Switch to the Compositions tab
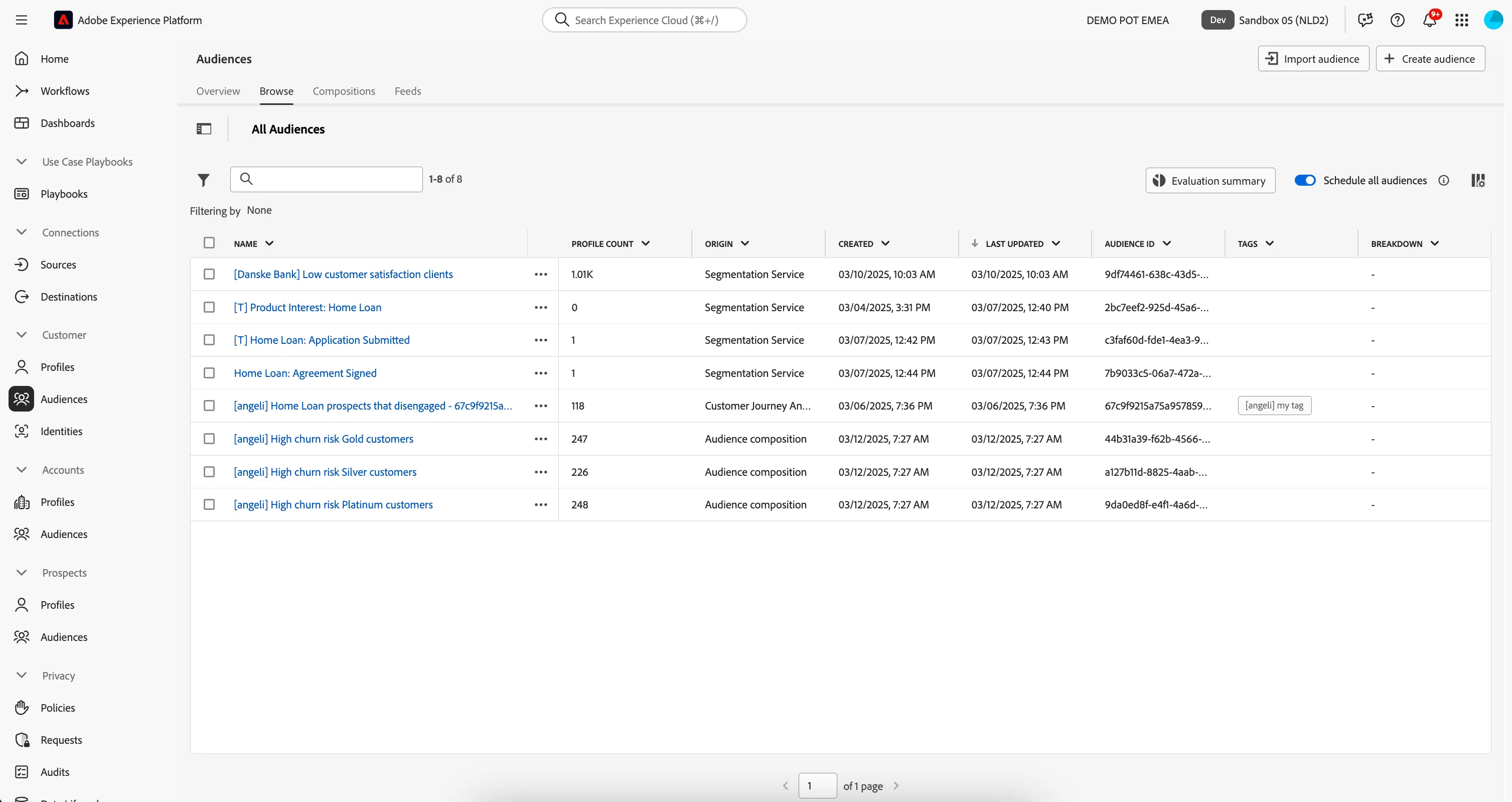1512x802 pixels. 343,91
